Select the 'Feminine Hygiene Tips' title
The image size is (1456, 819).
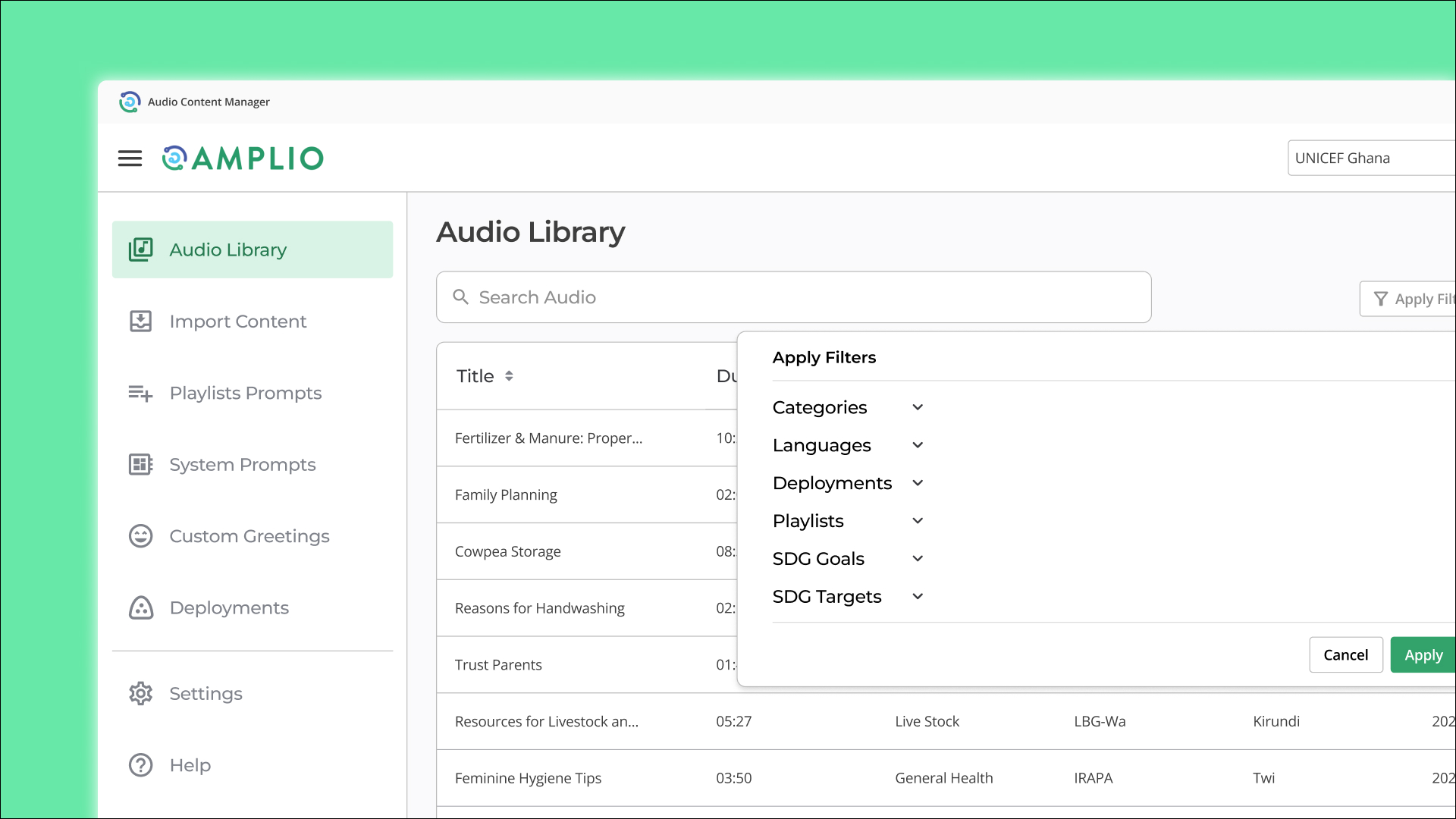pos(528,778)
